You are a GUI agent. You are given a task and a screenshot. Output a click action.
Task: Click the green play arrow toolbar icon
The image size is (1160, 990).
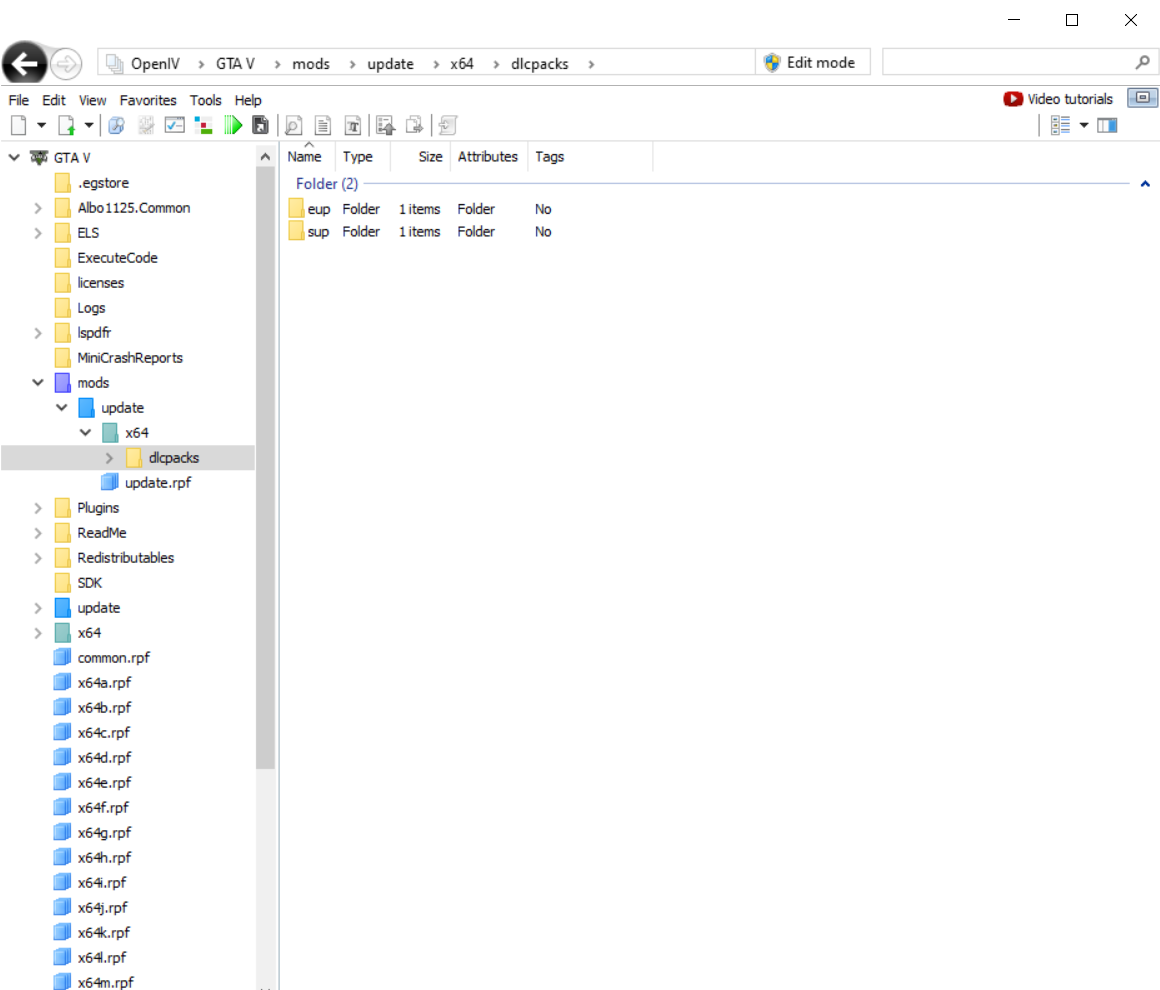click(233, 125)
